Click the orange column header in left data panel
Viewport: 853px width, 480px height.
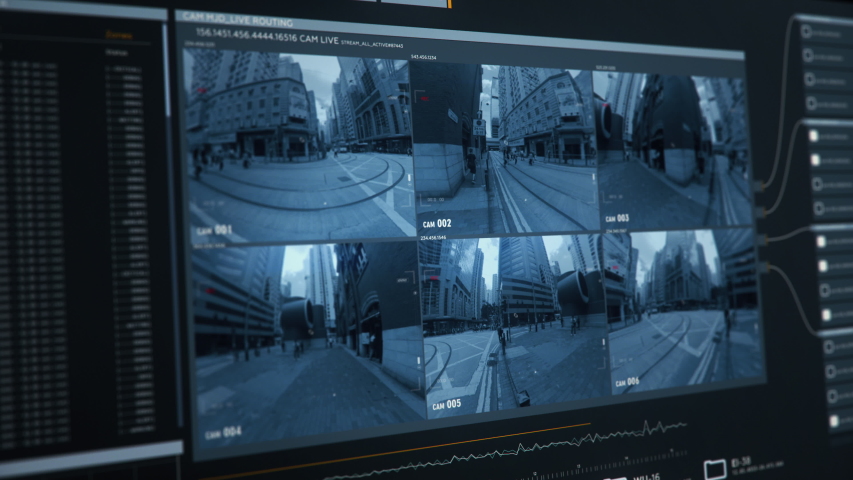[118, 36]
